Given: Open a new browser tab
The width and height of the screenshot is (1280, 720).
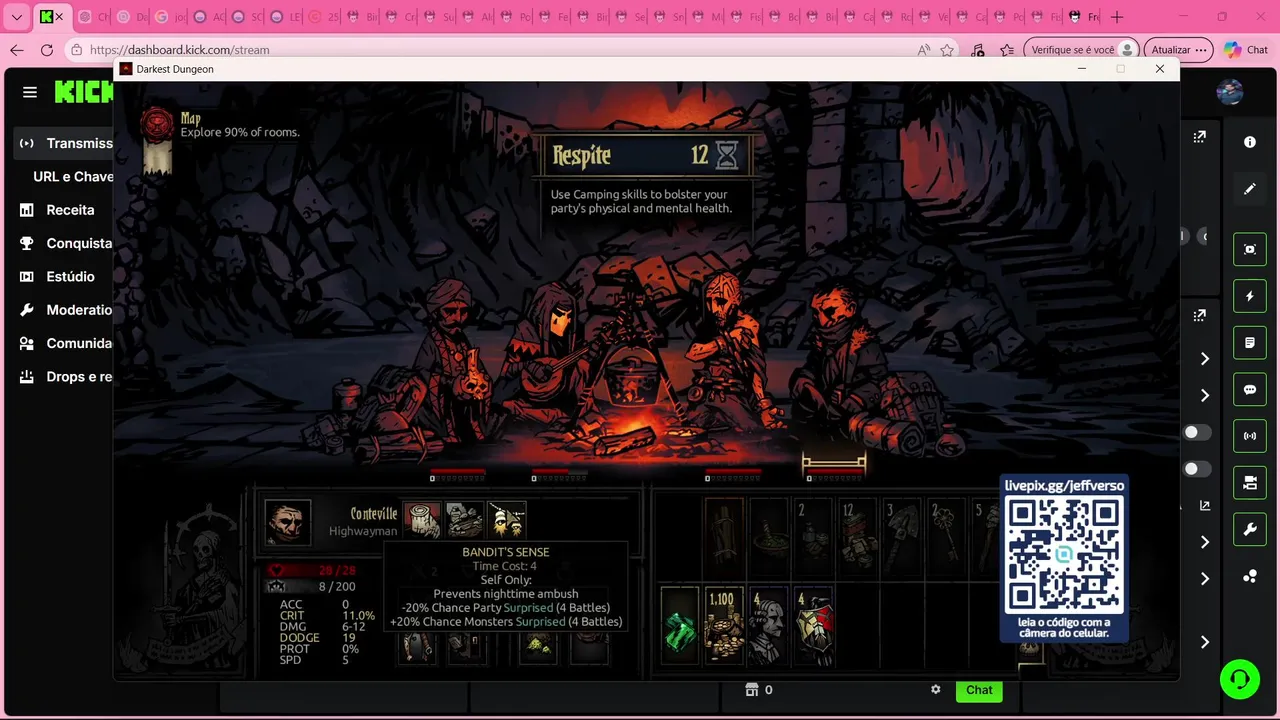Looking at the screenshot, I should (x=1117, y=17).
